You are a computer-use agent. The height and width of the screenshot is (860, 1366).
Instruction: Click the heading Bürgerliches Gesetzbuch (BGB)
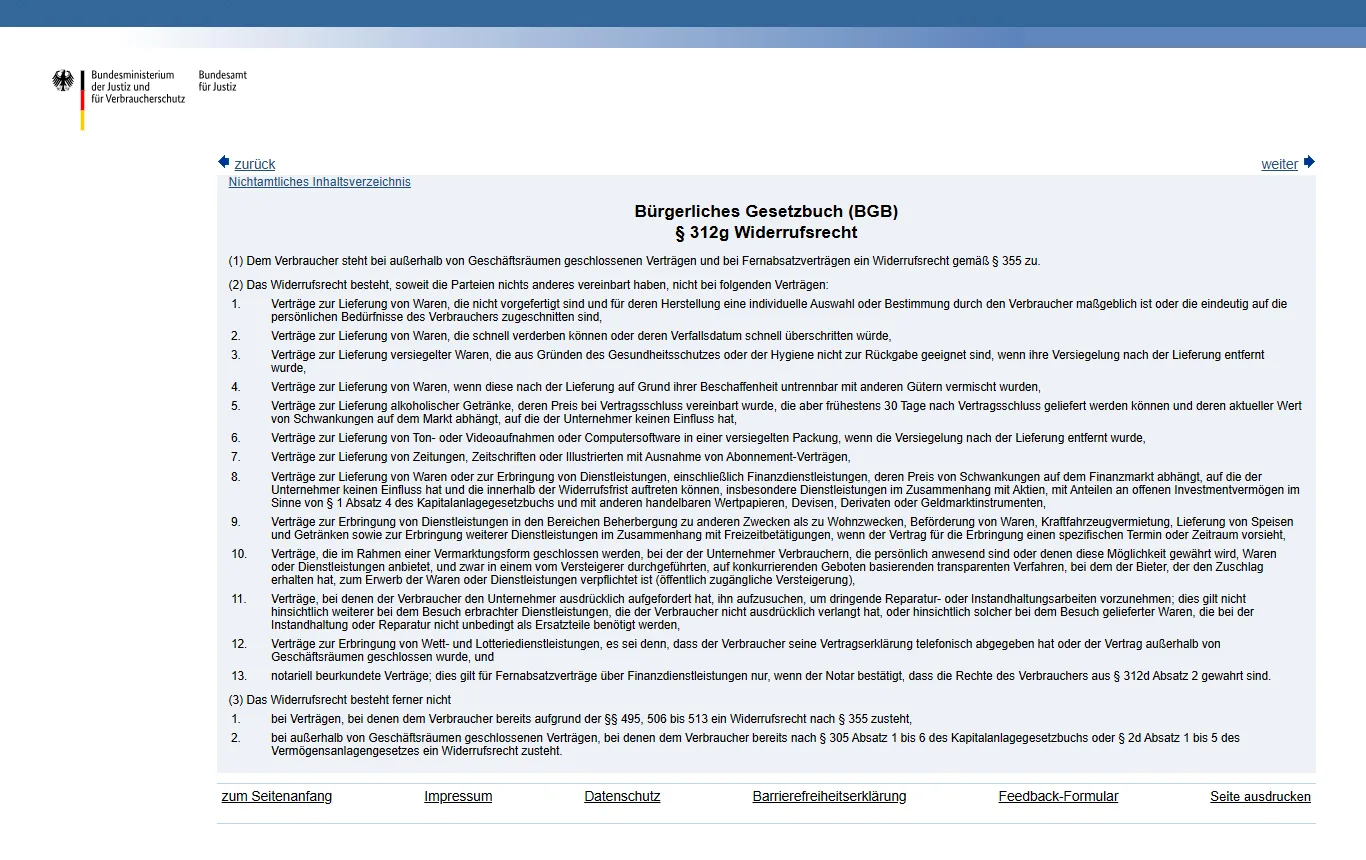[766, 212]
